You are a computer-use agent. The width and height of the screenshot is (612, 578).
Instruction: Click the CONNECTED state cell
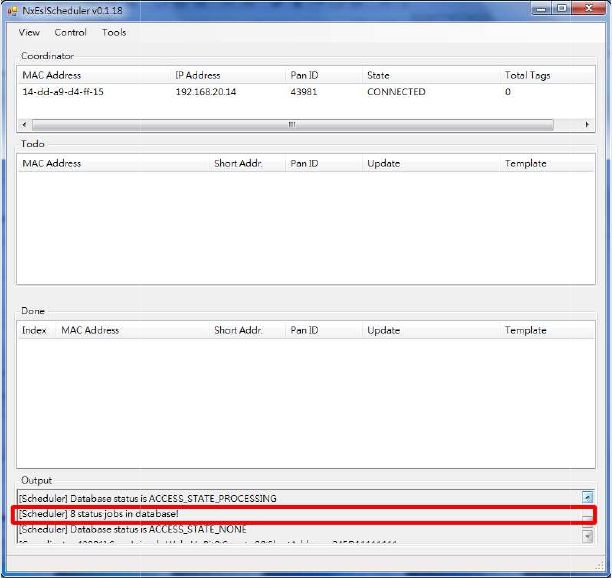pos(396,92)
